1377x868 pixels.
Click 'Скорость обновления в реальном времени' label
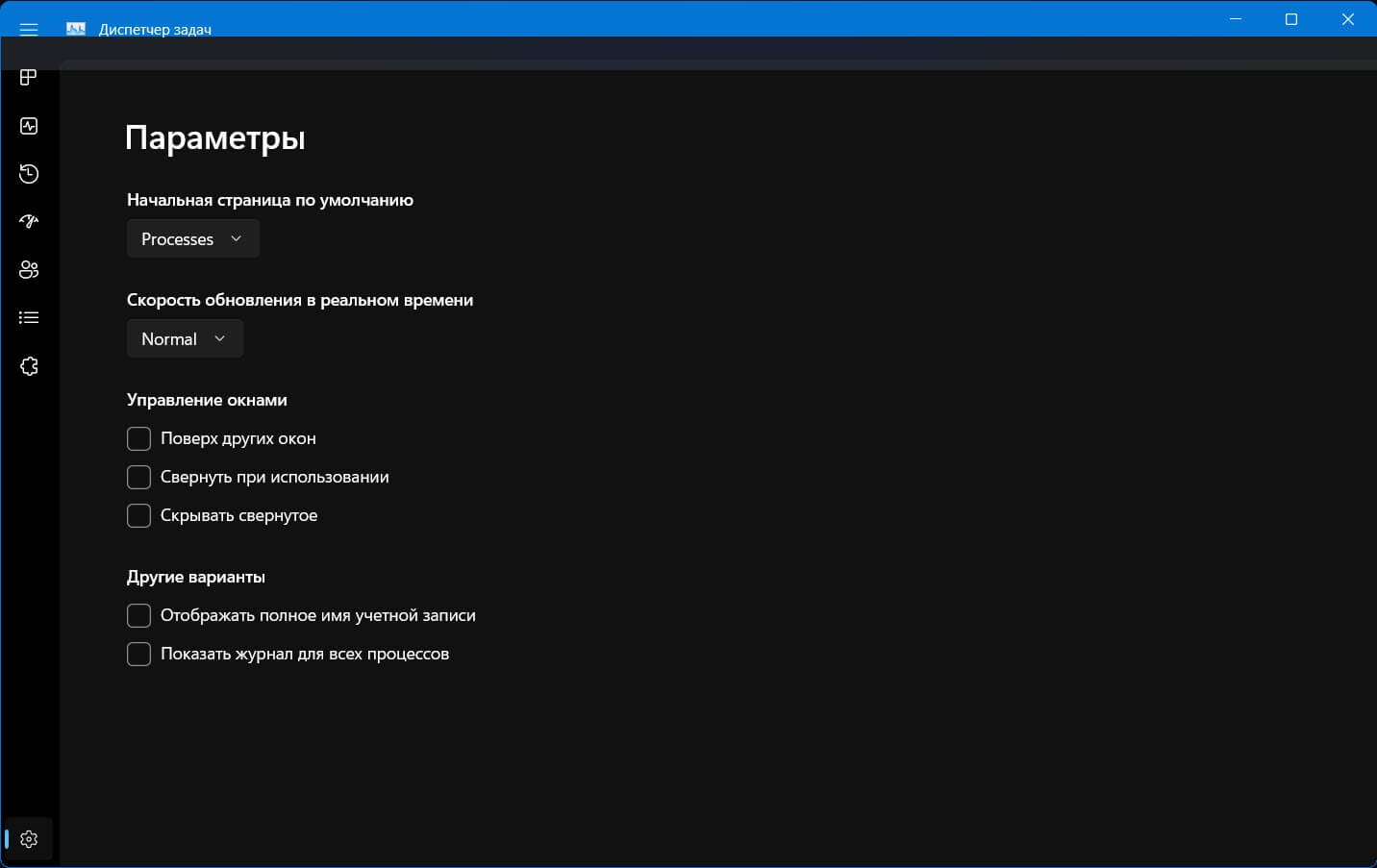300,300
